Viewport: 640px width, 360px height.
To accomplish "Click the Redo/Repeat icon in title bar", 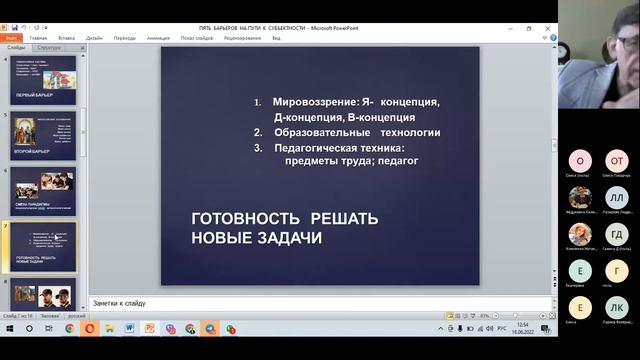I will coord(36,28).
